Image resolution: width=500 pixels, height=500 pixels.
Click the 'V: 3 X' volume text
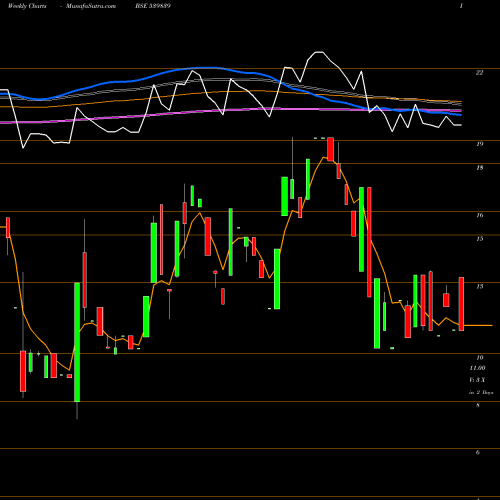pos(477,380)
